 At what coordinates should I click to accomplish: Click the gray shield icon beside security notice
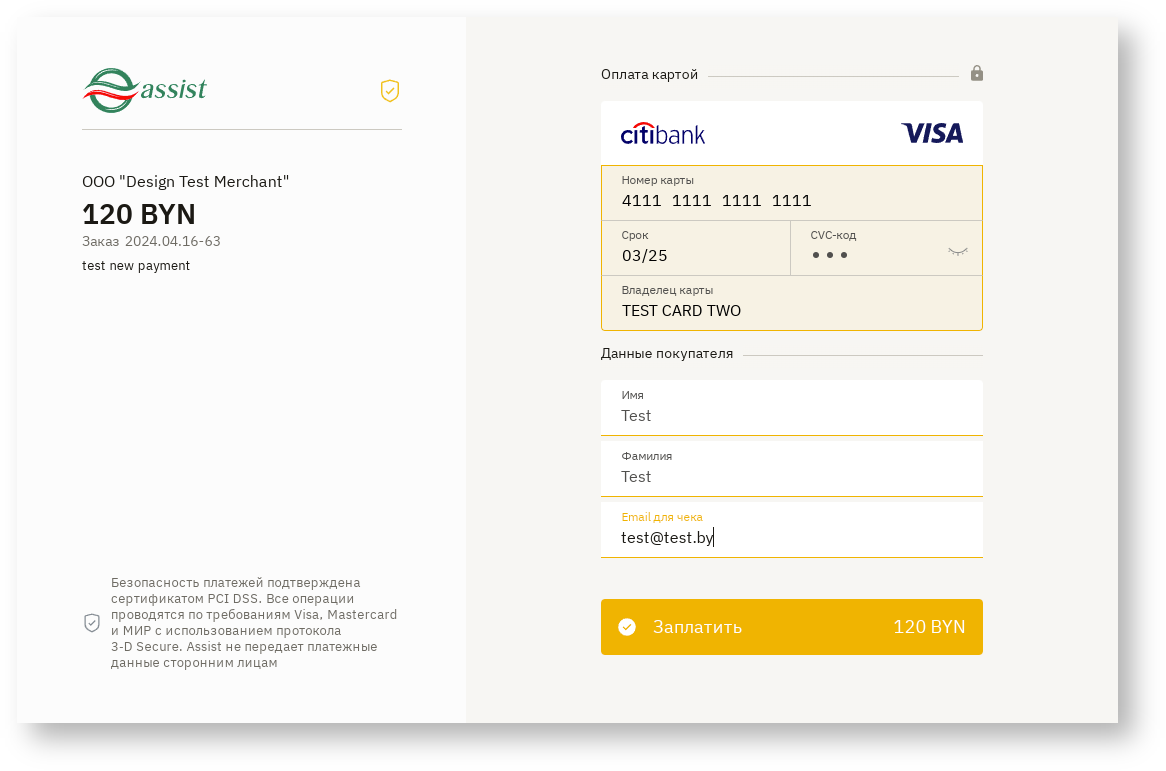(x=92, y=623)
